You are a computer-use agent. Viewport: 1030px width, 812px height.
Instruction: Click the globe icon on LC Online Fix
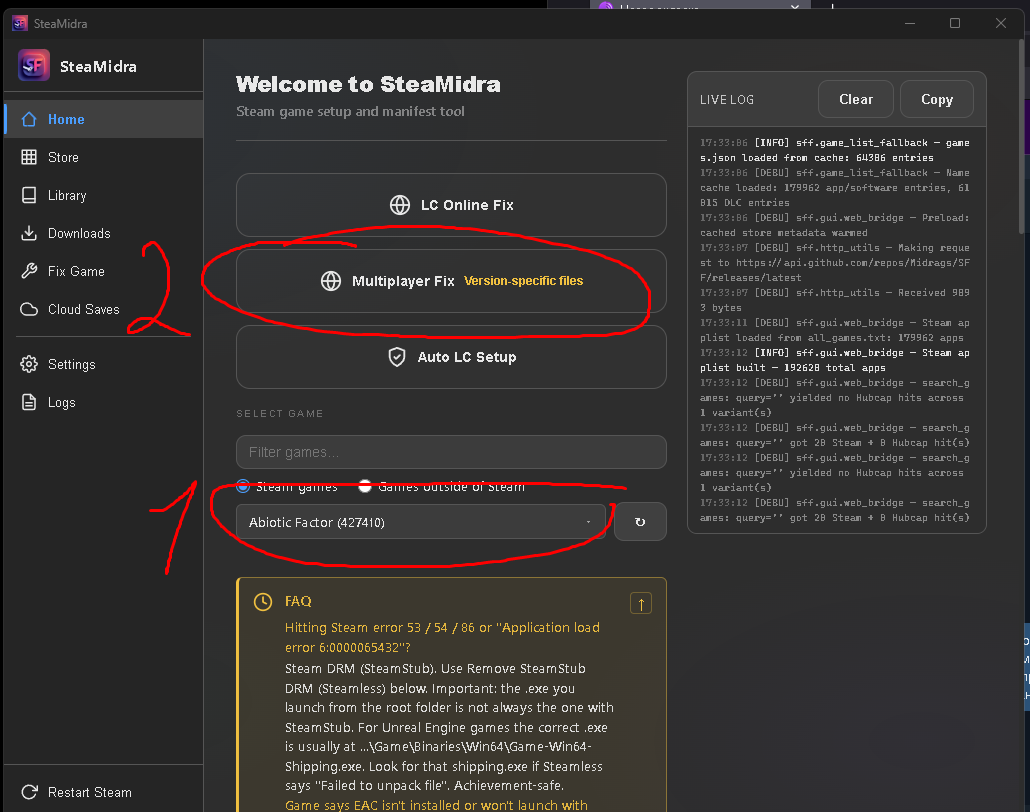(x=399, y=205)
